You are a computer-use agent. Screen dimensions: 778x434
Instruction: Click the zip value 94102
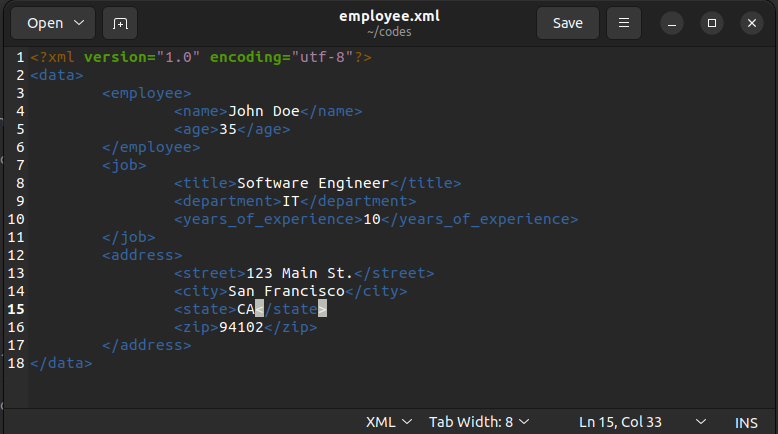click(241, 327)
